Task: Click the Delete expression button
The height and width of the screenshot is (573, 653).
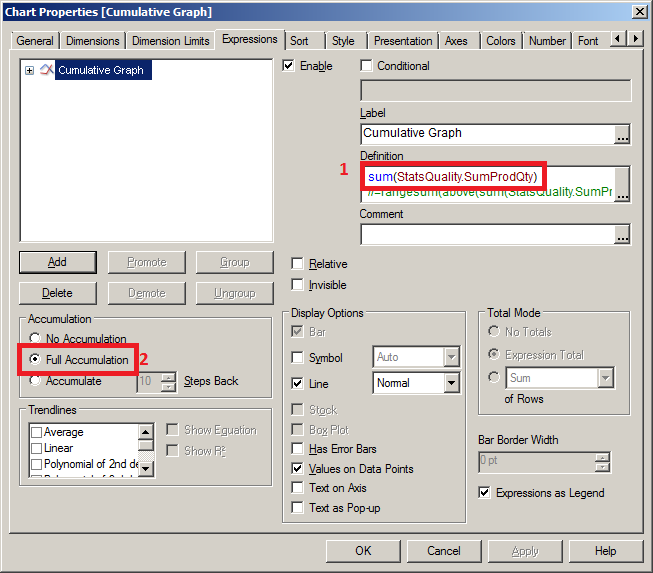Action: [57, 293]
